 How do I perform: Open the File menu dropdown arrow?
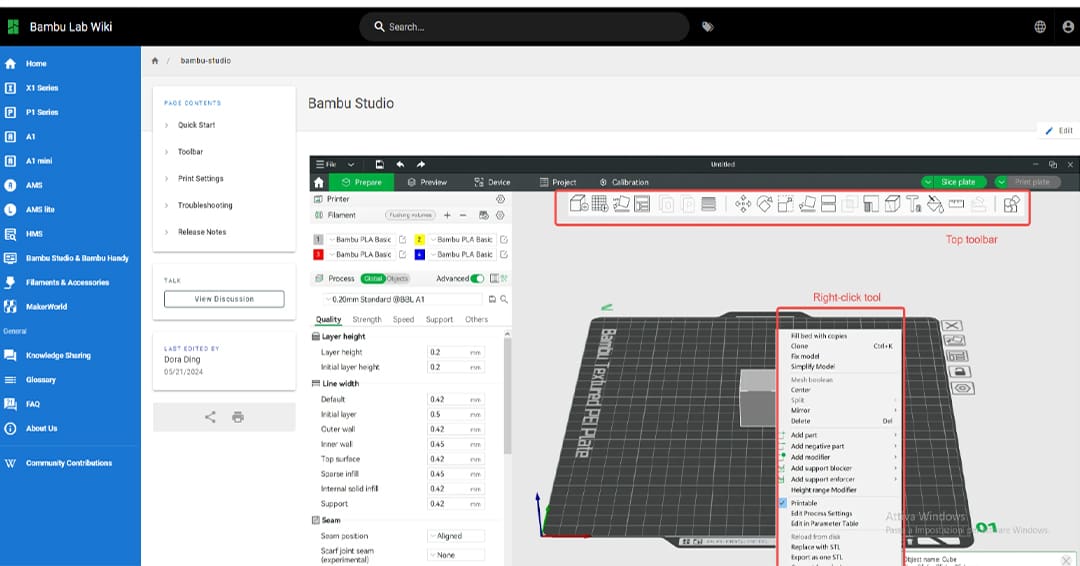[351, 165]
